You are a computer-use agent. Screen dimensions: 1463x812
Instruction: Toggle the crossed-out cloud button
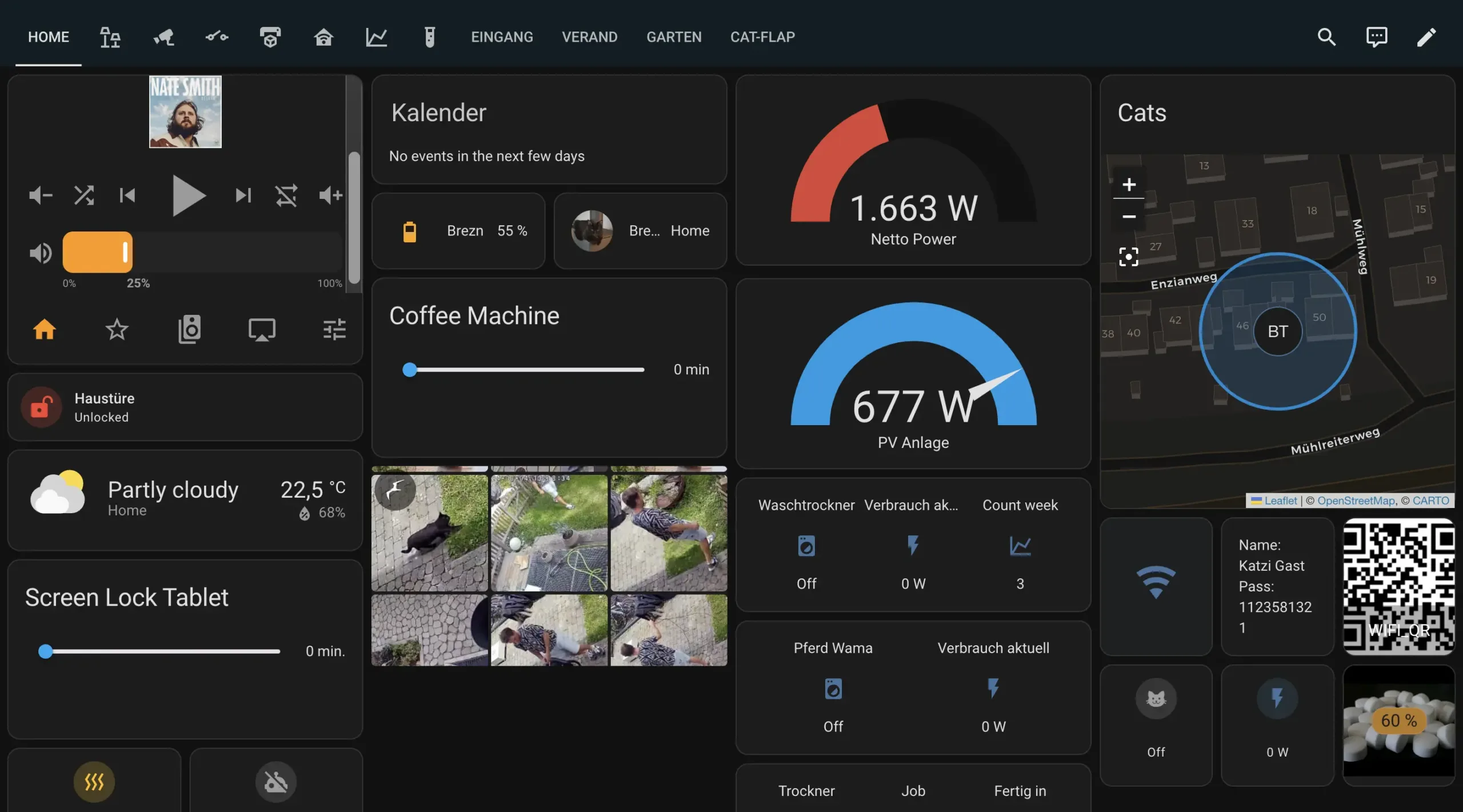point(276,782)
